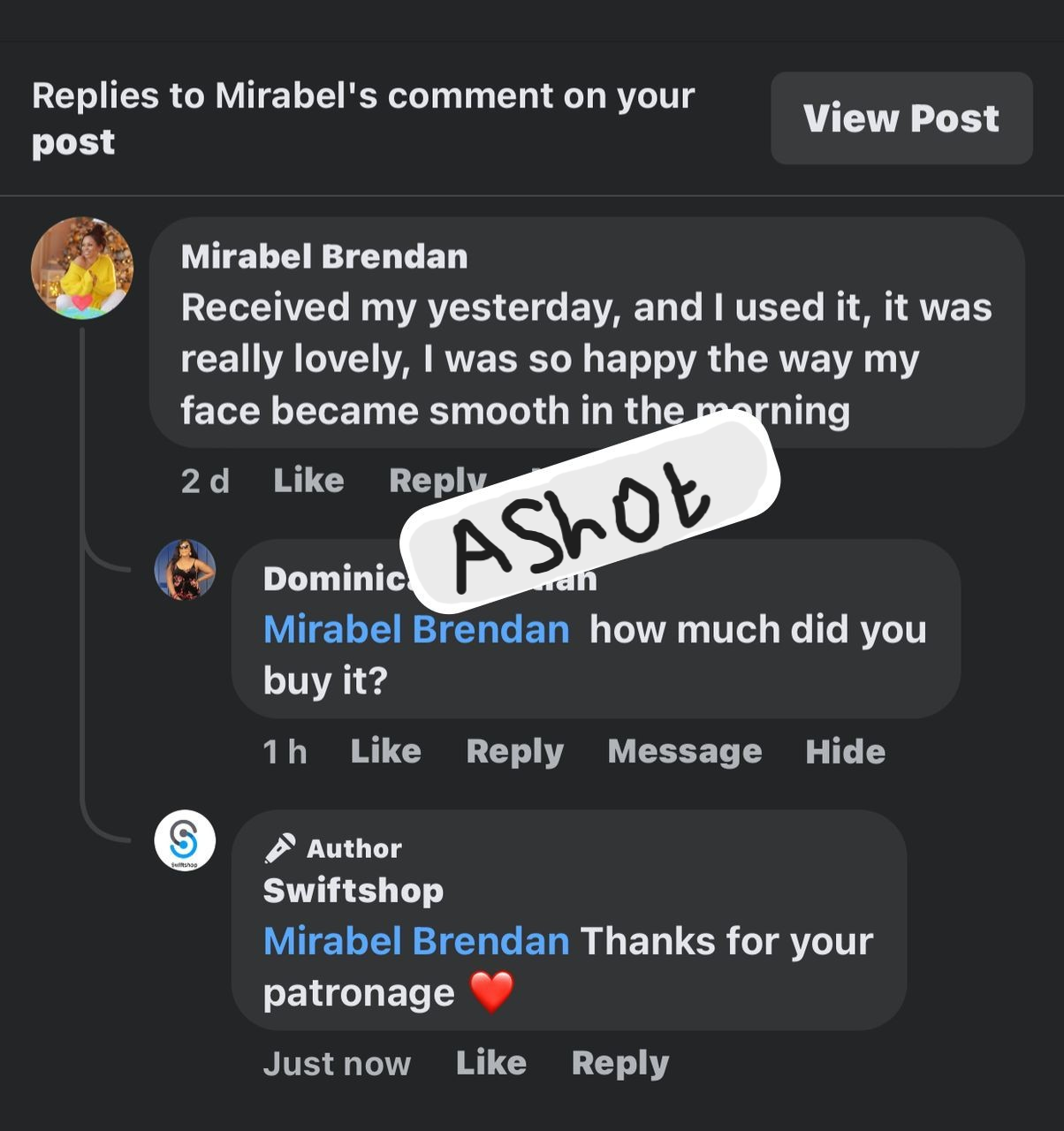The image size is (1064, 1131).
Task: Tap Mirabel Brendan's name on top comment
Action: pyautogui.click(x=324, y=256)
